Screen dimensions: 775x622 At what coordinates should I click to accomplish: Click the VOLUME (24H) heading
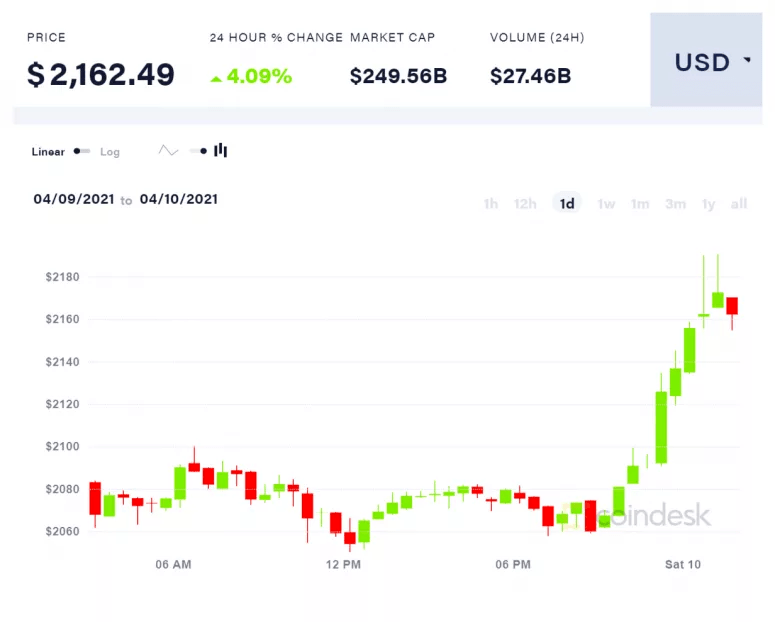tap(537, 38)
